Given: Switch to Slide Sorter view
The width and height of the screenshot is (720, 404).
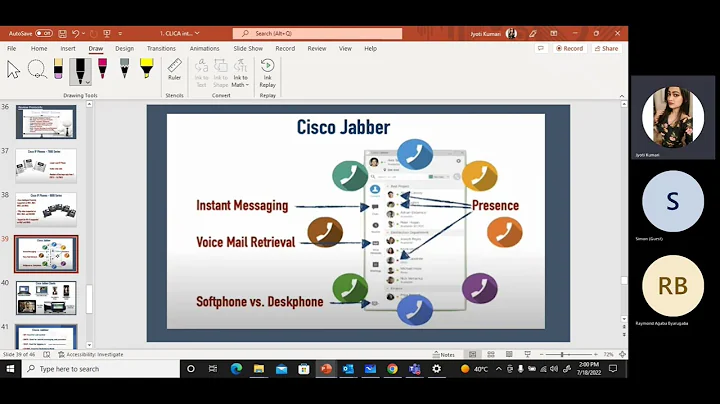Looking at the screenshot, I should [x=491, y=354].
